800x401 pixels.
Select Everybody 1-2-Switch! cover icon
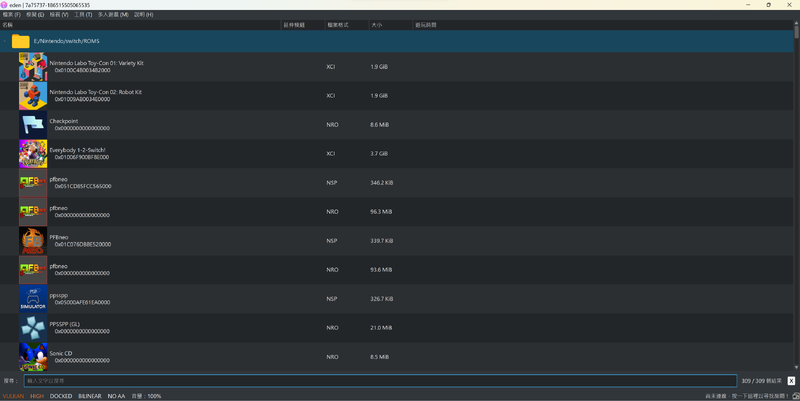click(33, 154)
